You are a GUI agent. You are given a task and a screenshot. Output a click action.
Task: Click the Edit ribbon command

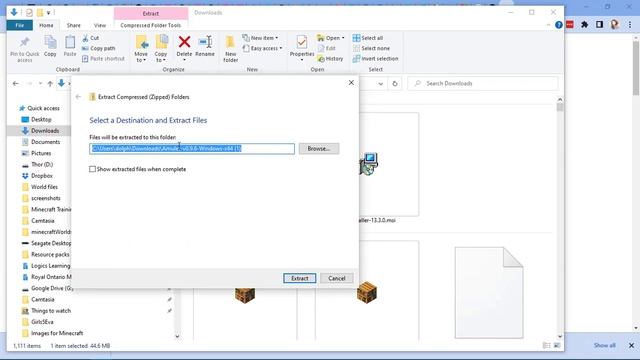[326, 48]
